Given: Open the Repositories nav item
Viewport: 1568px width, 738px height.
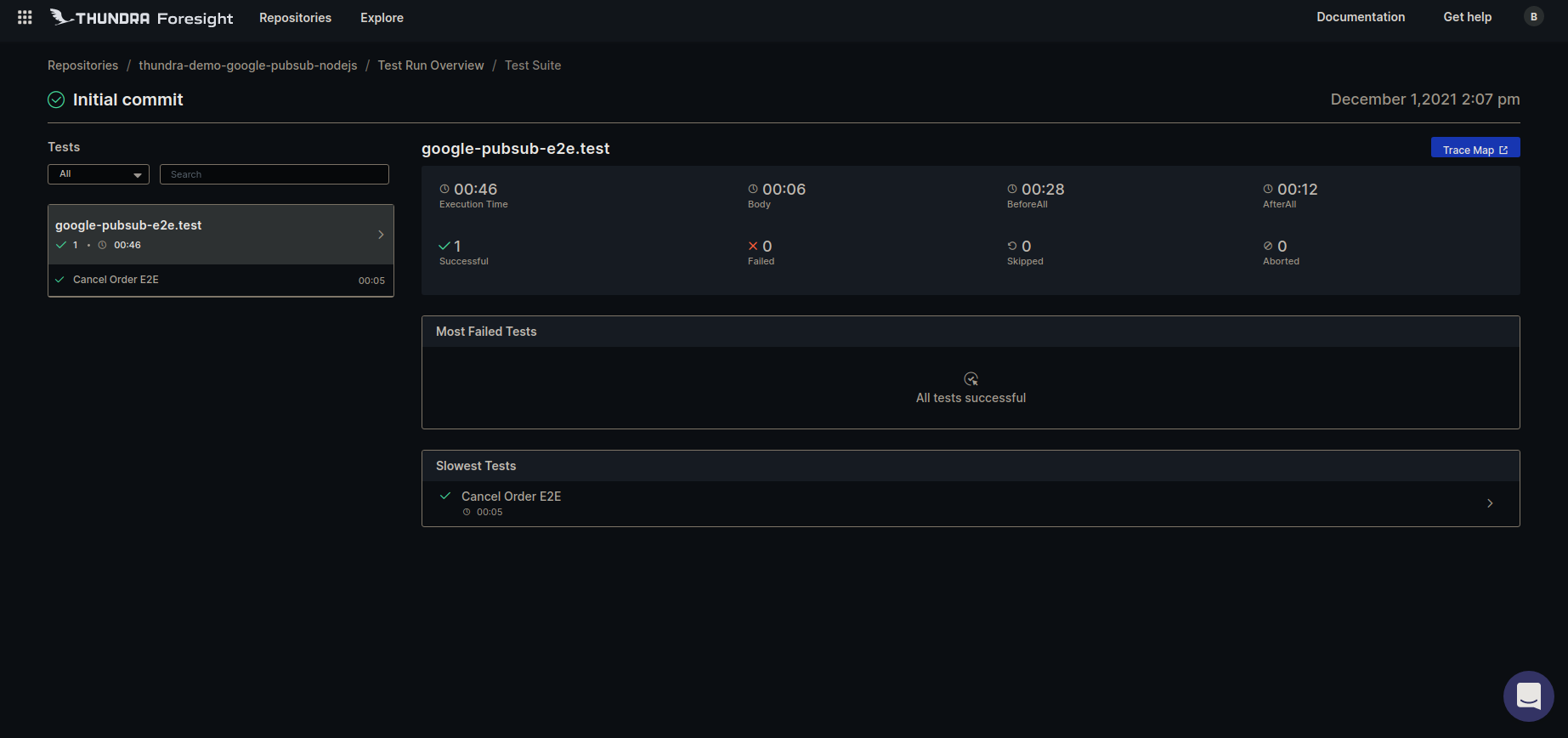Looking at the screenshot, I should pos(295,18).
